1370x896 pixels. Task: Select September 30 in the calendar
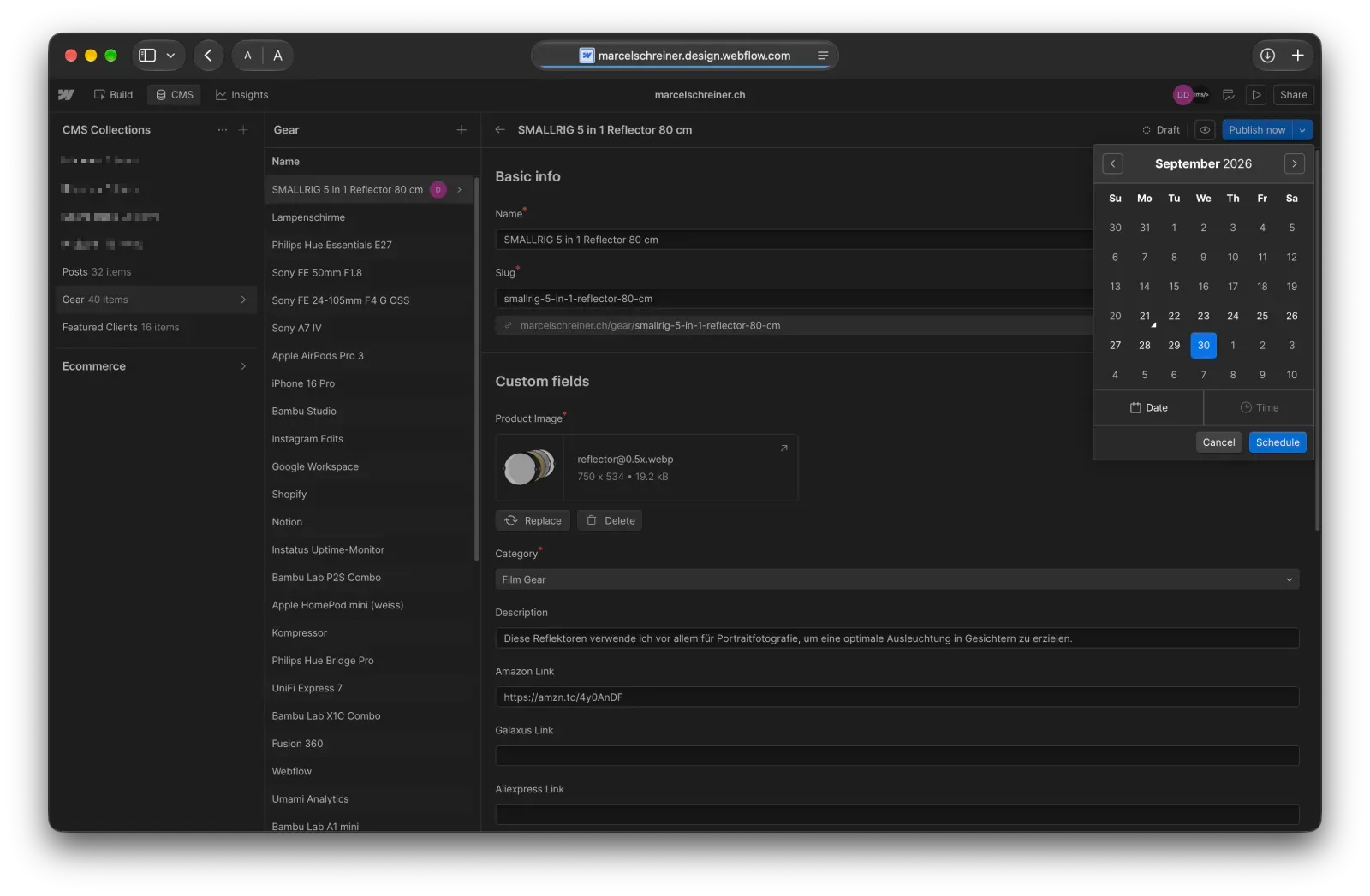pos(1203,346)
